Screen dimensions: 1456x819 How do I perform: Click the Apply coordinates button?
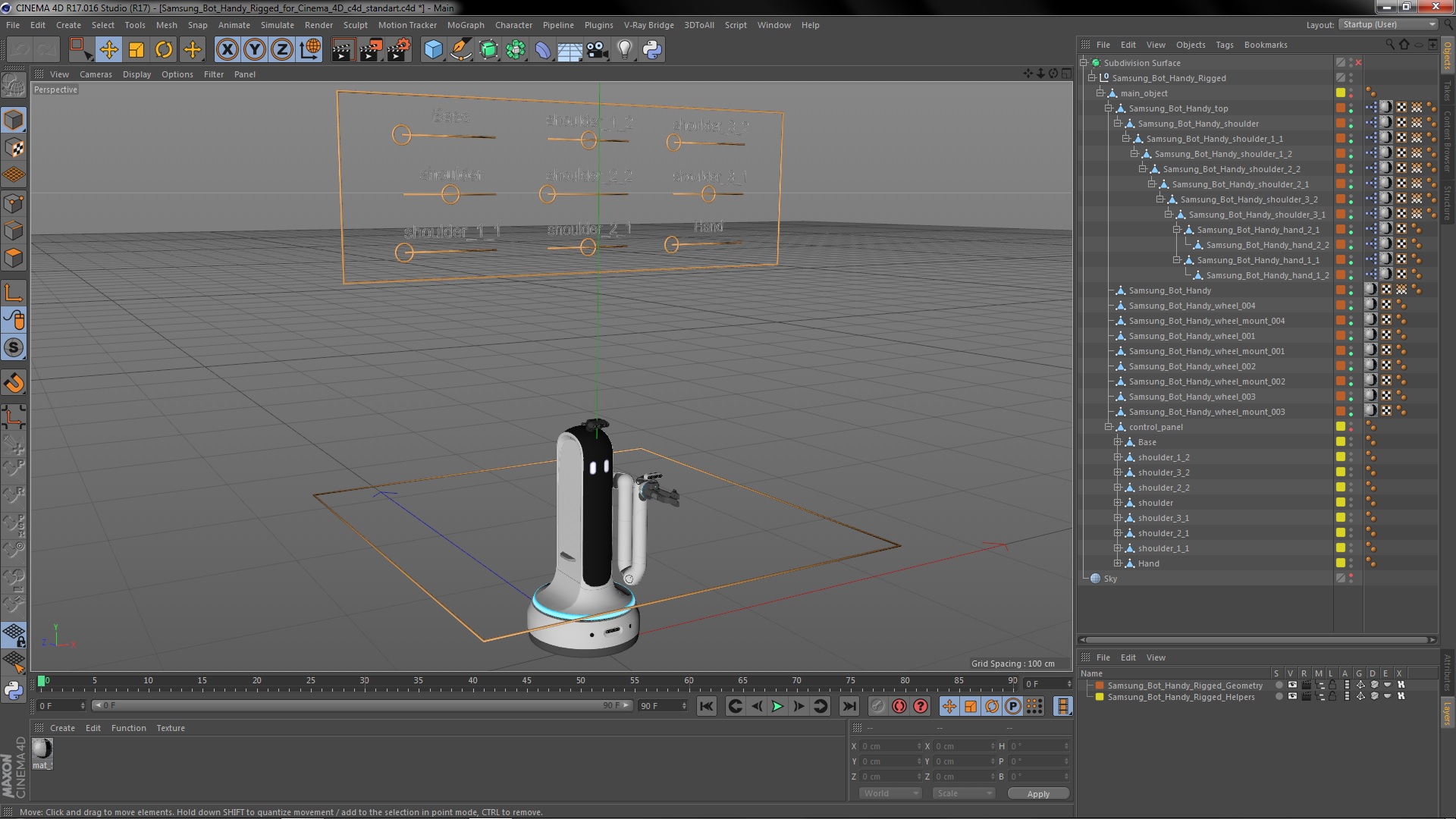coord(1038,793)
